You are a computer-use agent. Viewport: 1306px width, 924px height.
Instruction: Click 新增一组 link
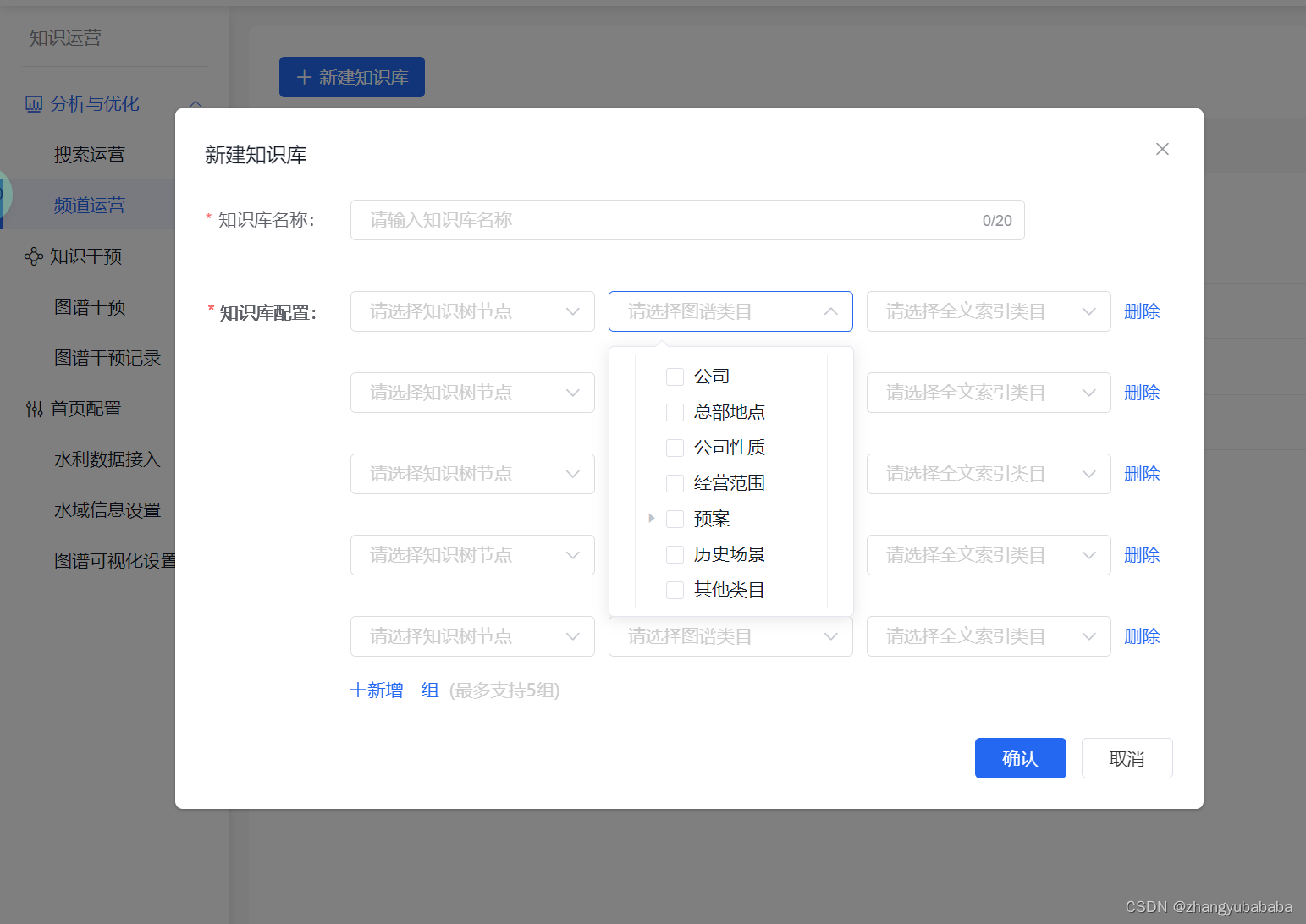point(394,690)
